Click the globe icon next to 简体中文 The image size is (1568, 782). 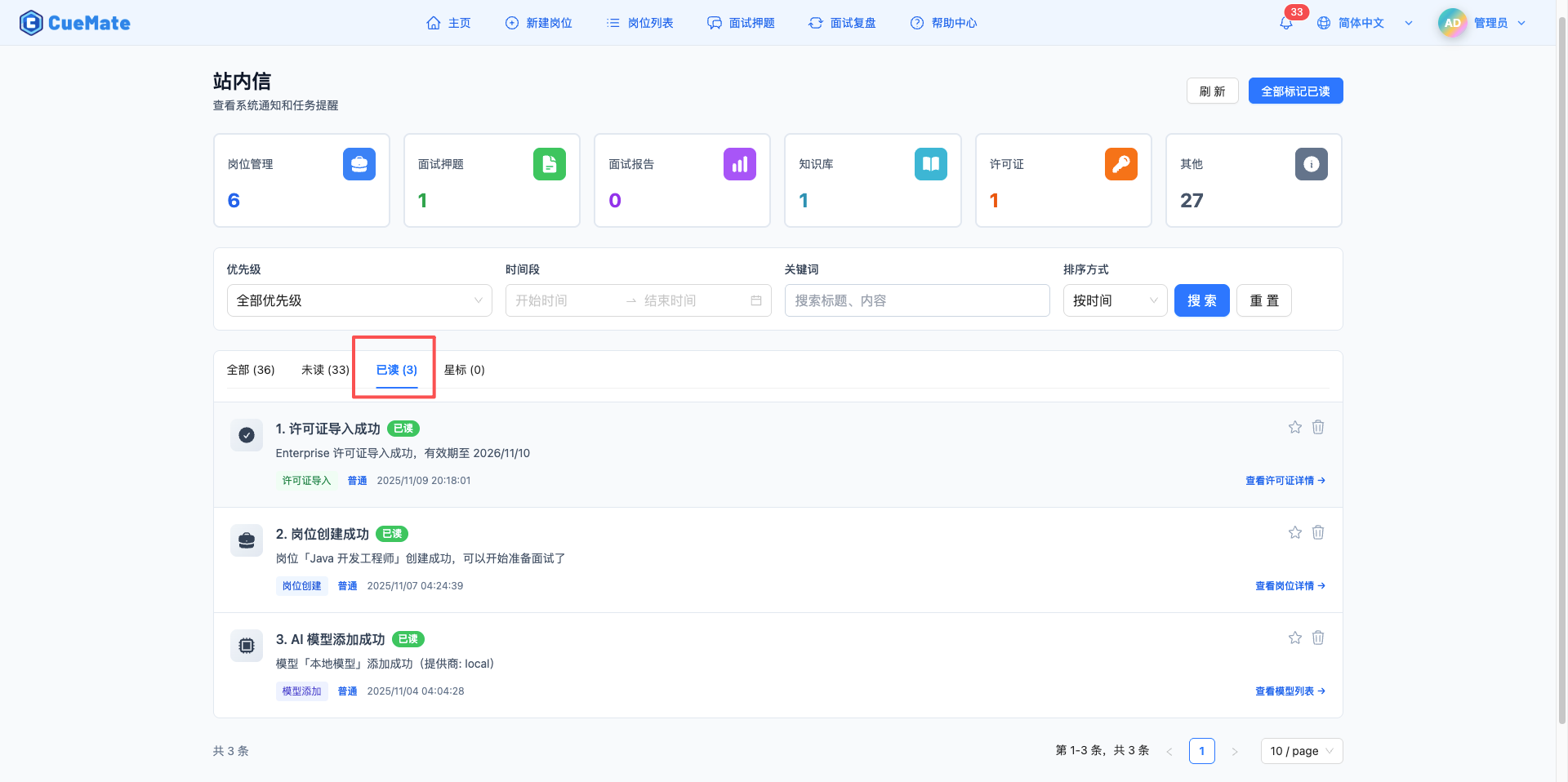point(1322,22)
